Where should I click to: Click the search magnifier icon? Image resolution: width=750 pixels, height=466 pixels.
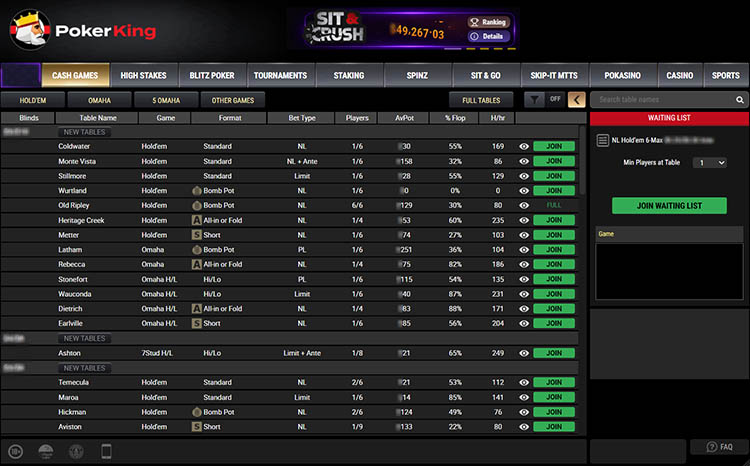[739, 100]
